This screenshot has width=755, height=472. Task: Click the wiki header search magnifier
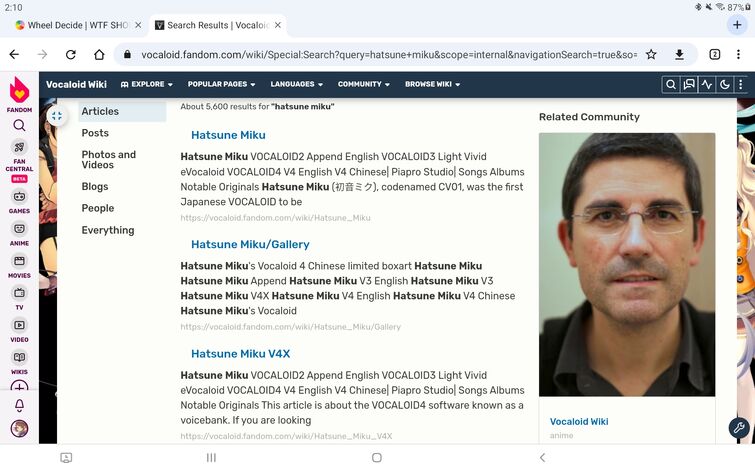(x=671, y=85)
